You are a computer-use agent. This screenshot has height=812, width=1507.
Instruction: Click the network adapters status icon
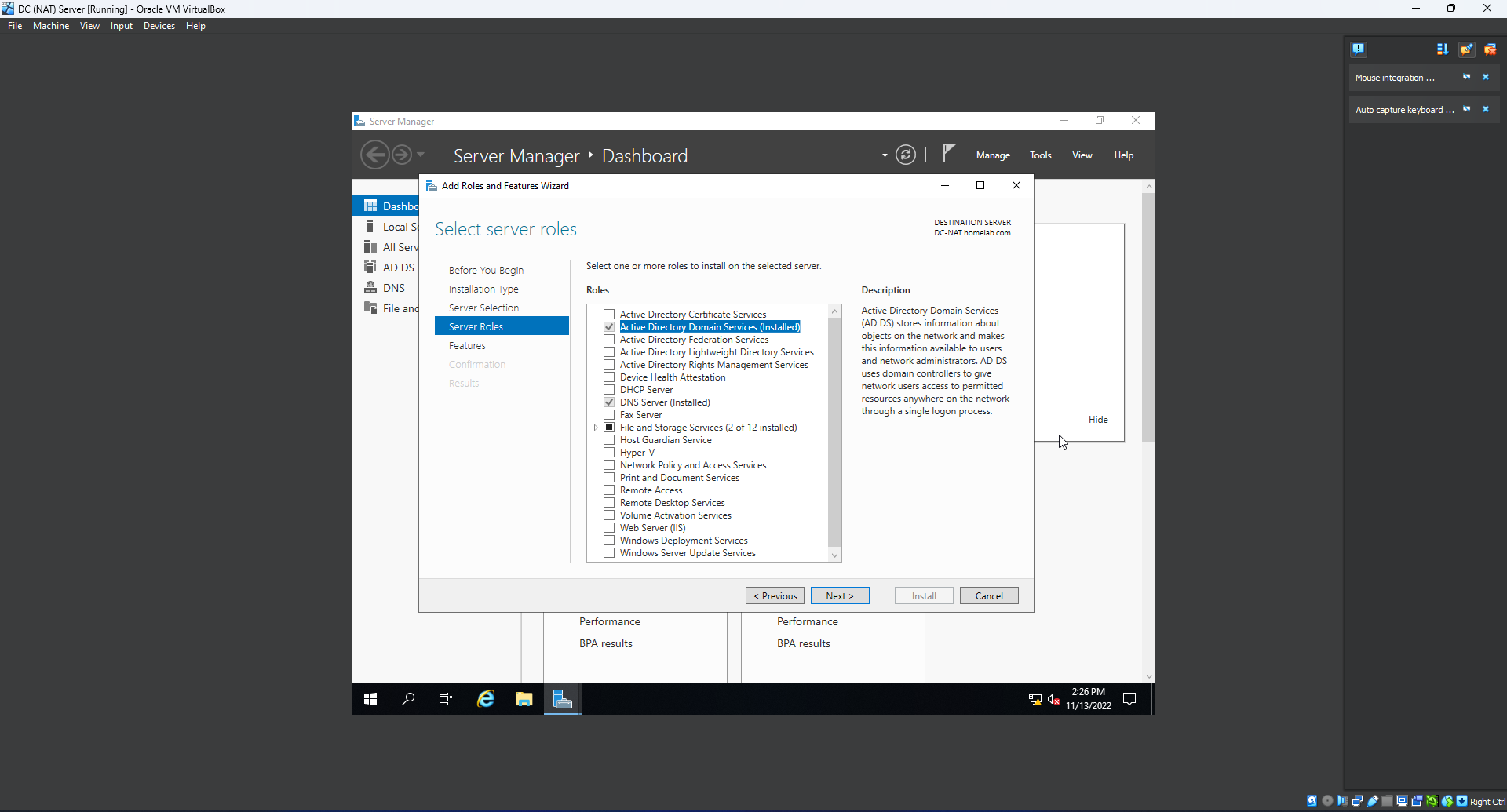point(1357,801)
